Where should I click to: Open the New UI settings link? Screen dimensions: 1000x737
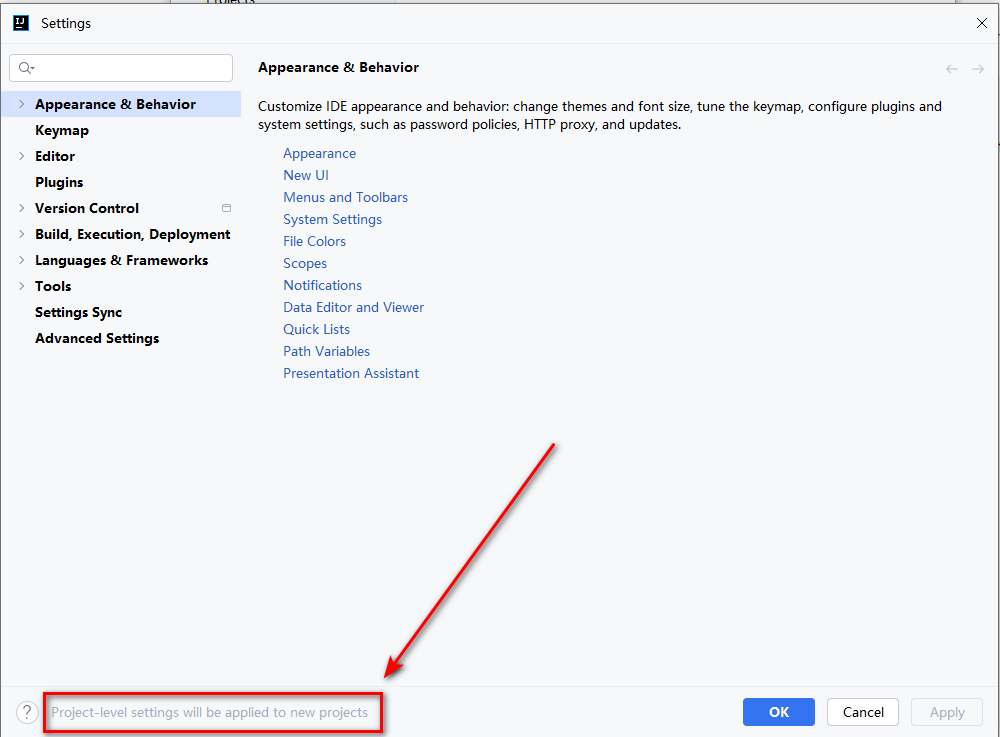pos(306,175)
